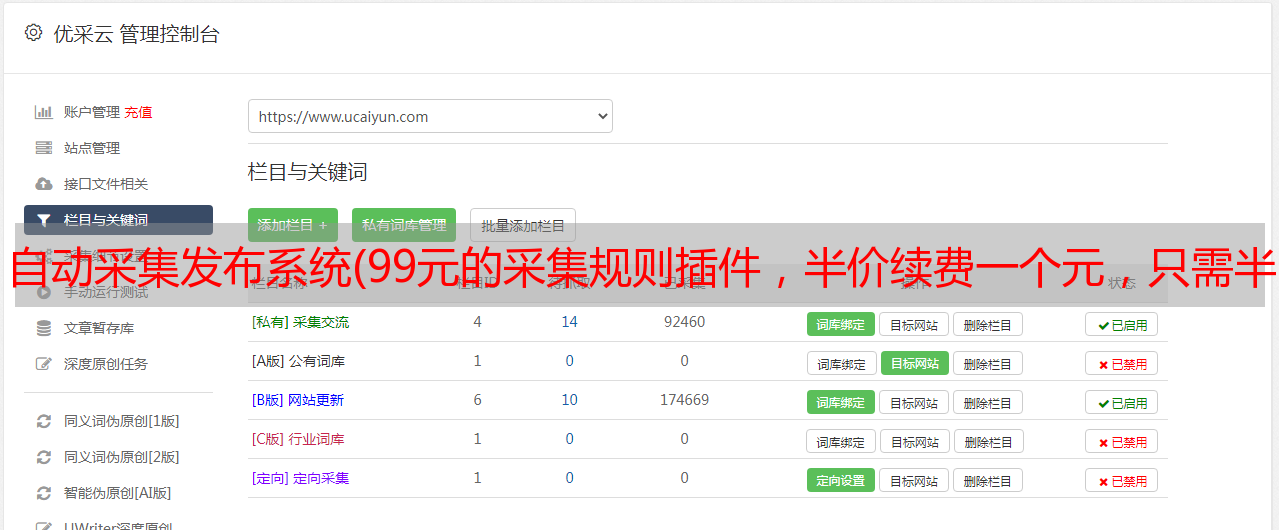Click 词库绑定 in the 网站更新 row
Image resolution: width=1279 pixels, height=530 pixels.
pos(841,402)
